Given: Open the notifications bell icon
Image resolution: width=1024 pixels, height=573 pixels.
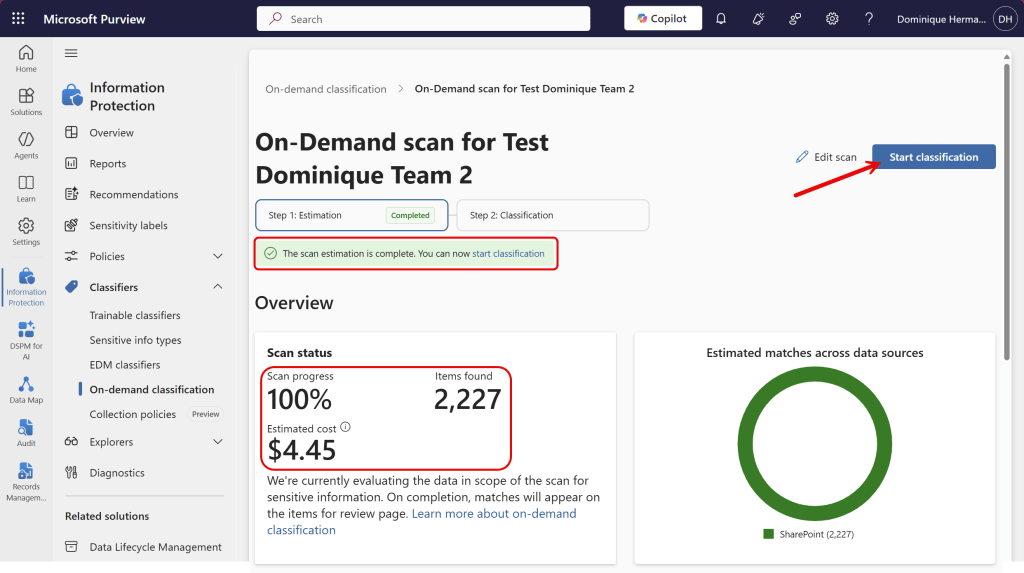Looking at the screenshot, I should point(720,19).
